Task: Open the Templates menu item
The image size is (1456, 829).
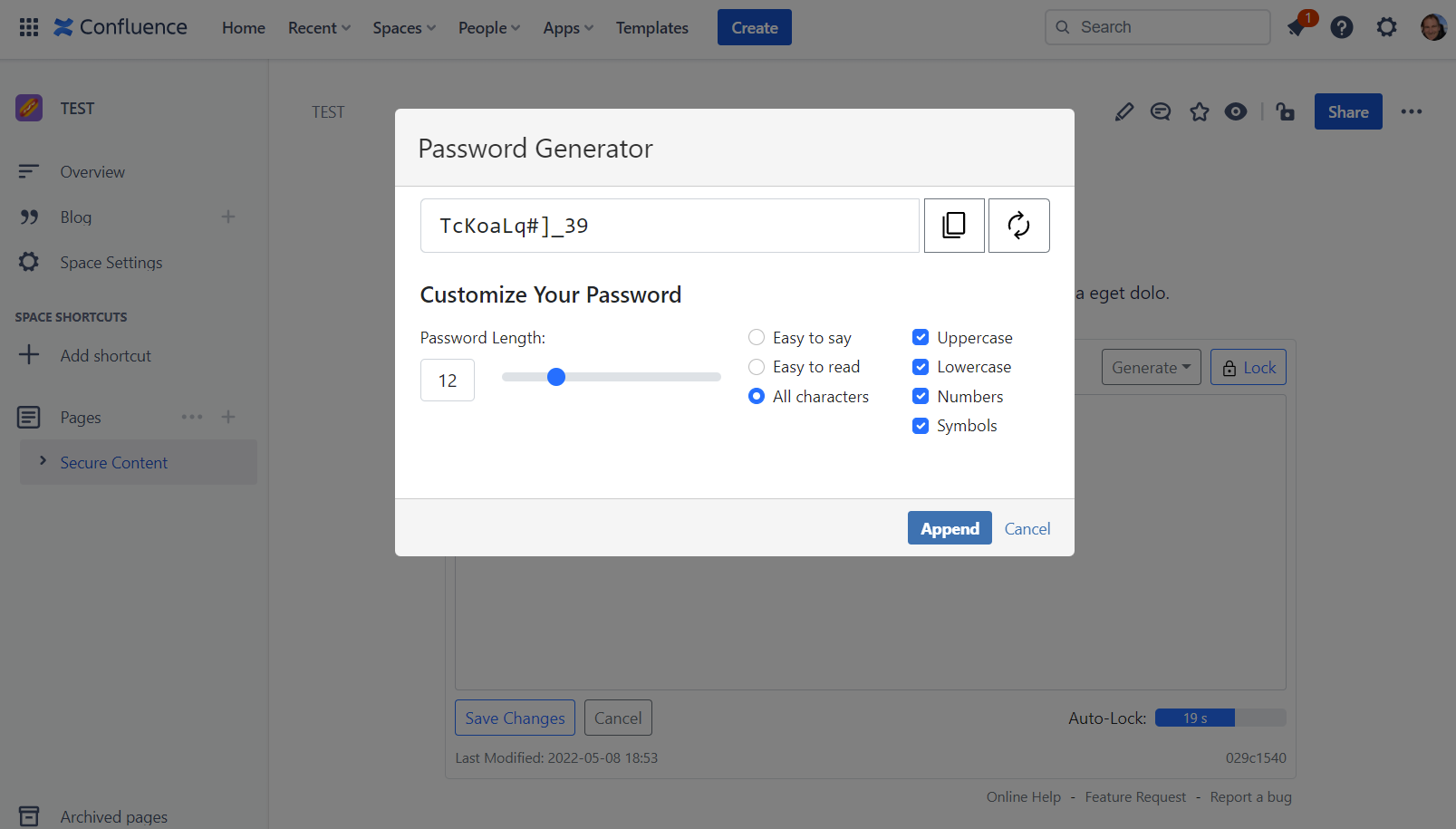Action: tap(651, 28)
